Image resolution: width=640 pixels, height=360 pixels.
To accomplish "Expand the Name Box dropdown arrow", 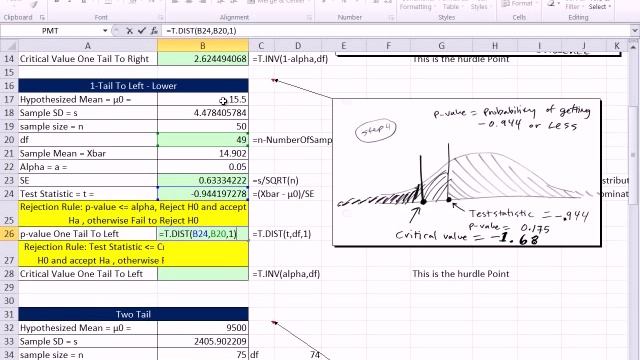I will click(105, 31).
